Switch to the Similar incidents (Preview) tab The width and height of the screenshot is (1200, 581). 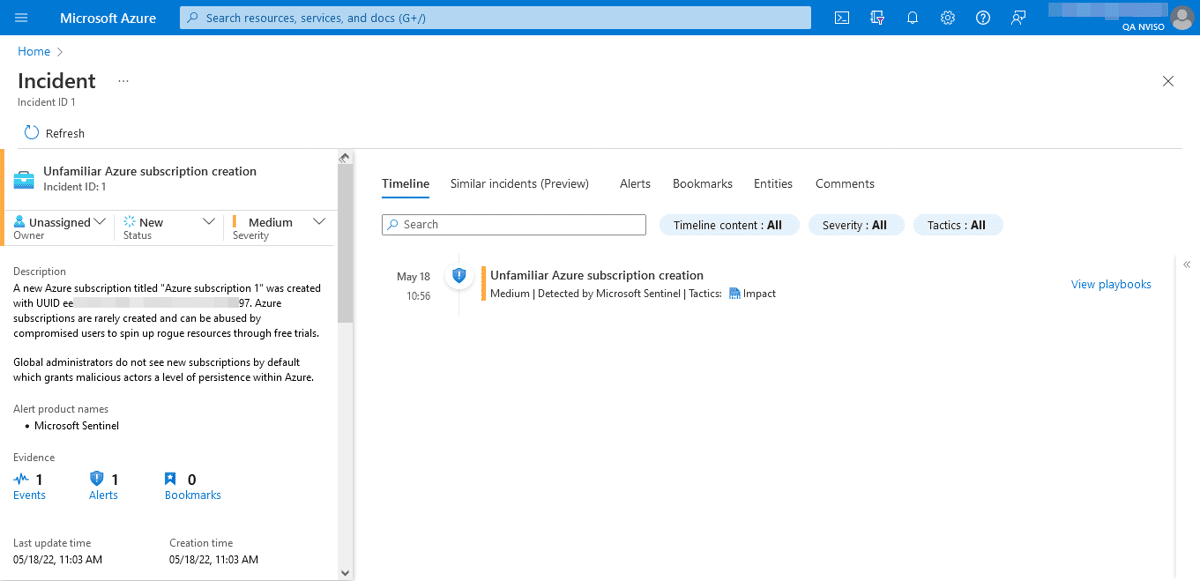tap(519, 184)
